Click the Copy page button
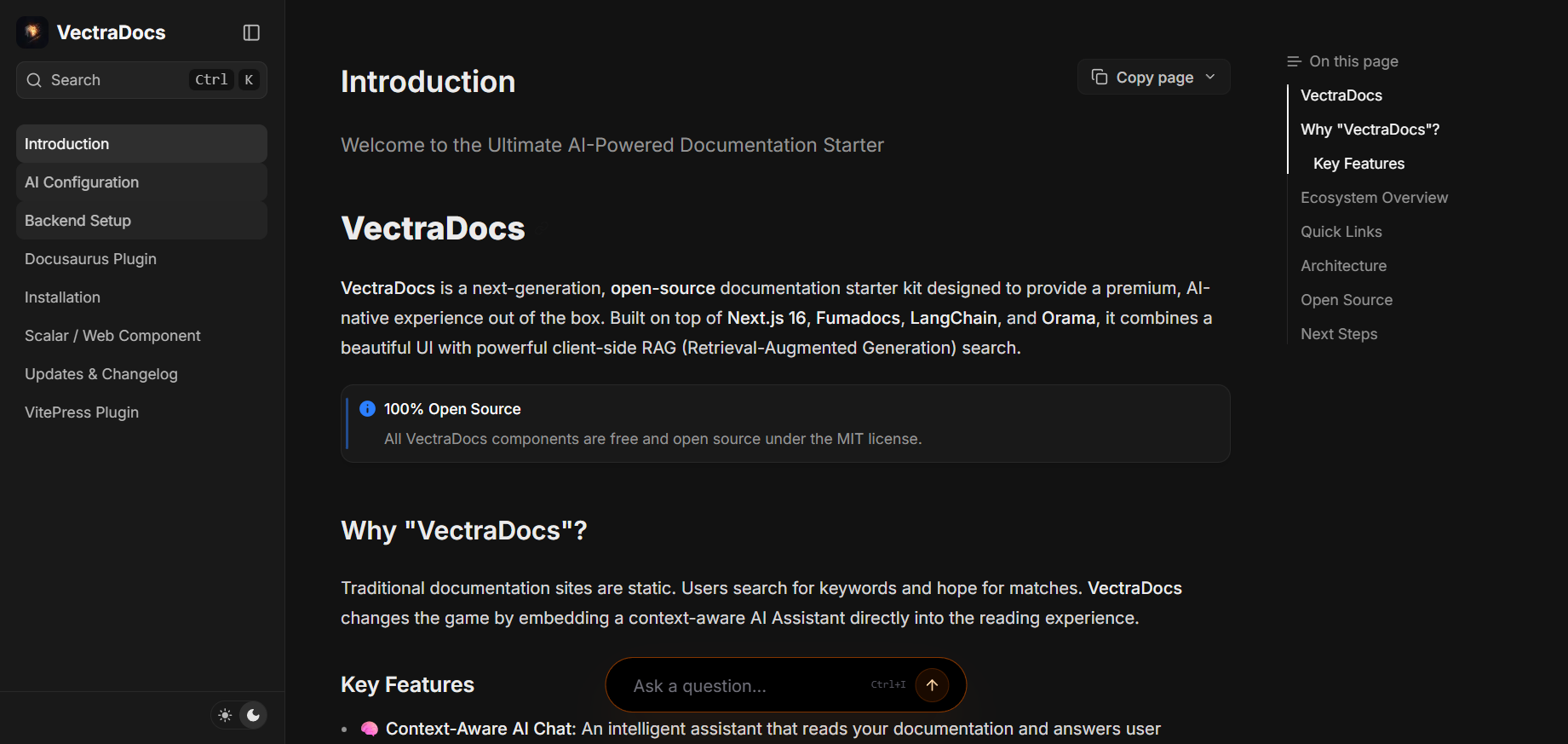This screenshot has width=1568, height=744. [x=1153, y=78]
